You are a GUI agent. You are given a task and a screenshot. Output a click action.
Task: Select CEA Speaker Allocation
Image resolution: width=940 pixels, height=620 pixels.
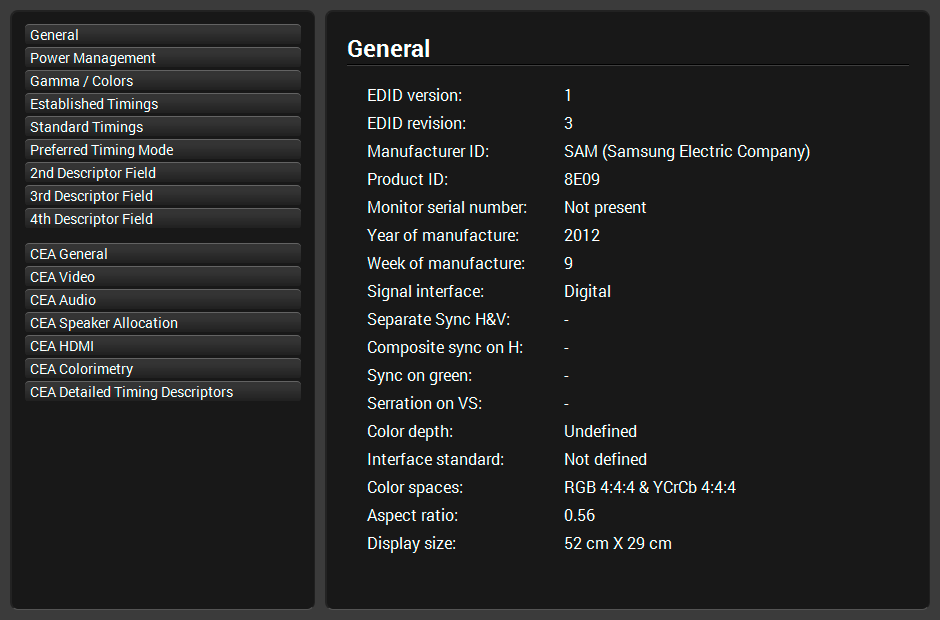162,323
